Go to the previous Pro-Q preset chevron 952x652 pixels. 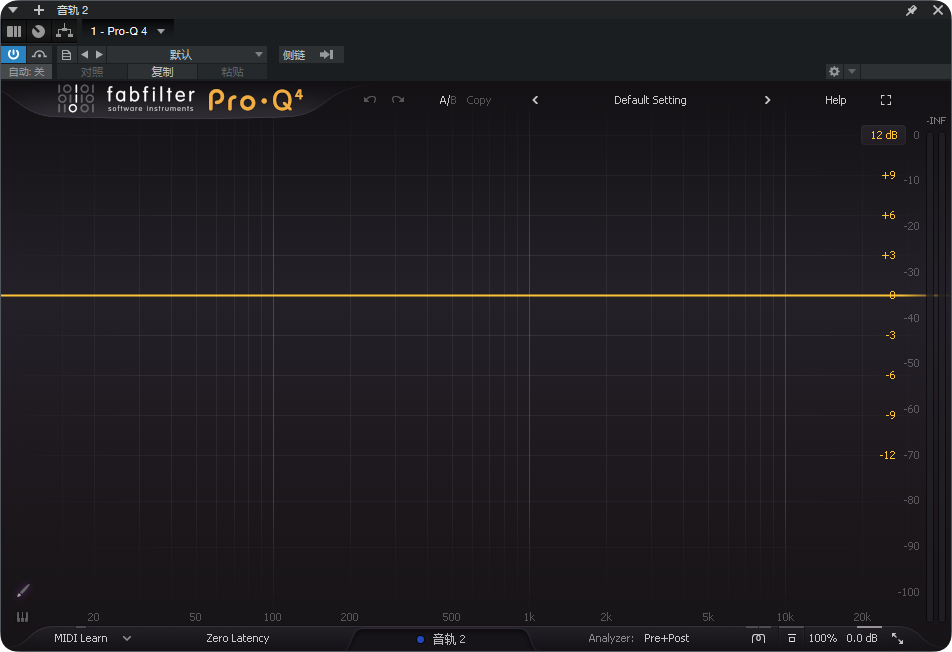coord(535,100)
